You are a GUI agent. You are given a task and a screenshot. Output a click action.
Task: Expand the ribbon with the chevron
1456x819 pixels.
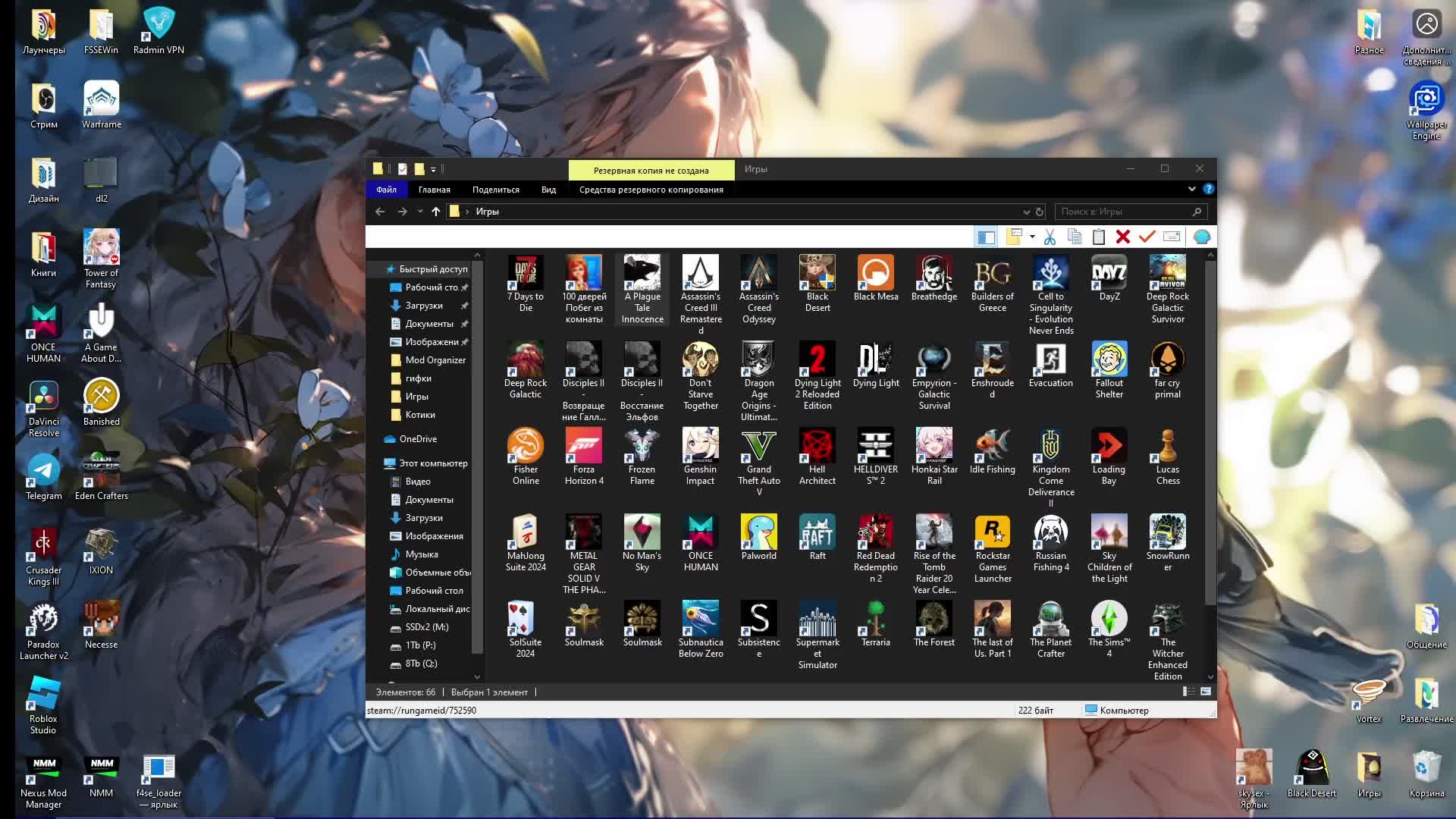1191,189
